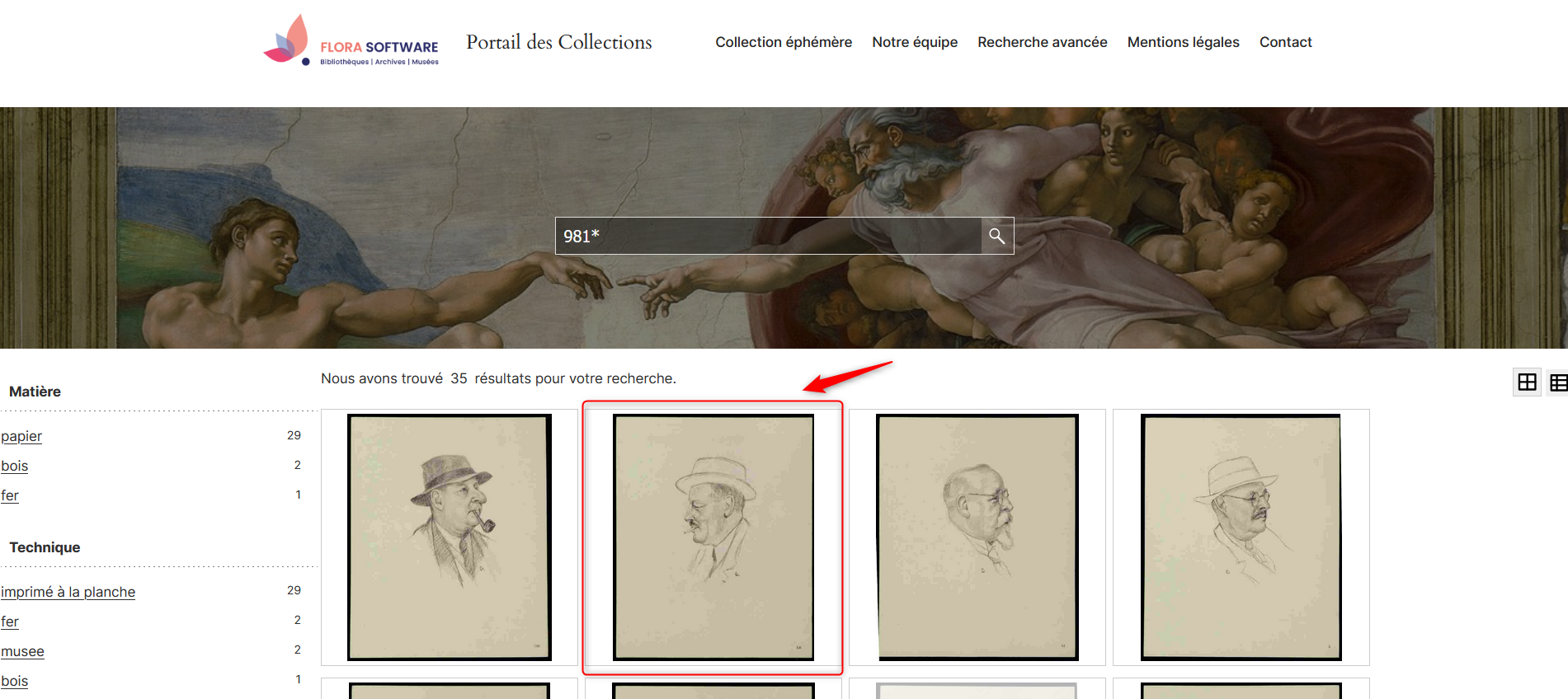Filter results by papier material
This screenshot has height=699, width=1568.
coord(21,436)
